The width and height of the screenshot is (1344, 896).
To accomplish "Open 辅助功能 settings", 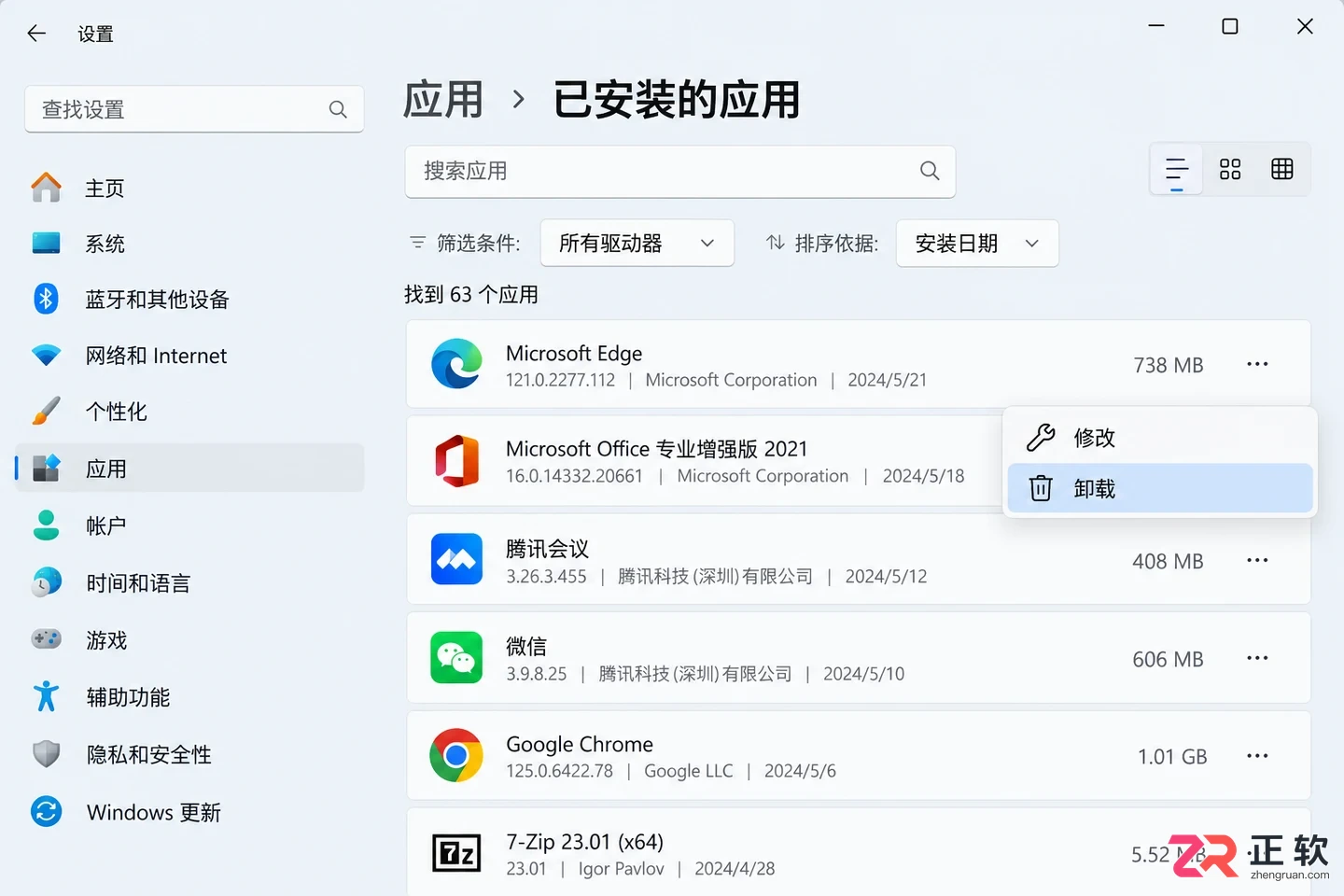I will (x=190, y=697).
